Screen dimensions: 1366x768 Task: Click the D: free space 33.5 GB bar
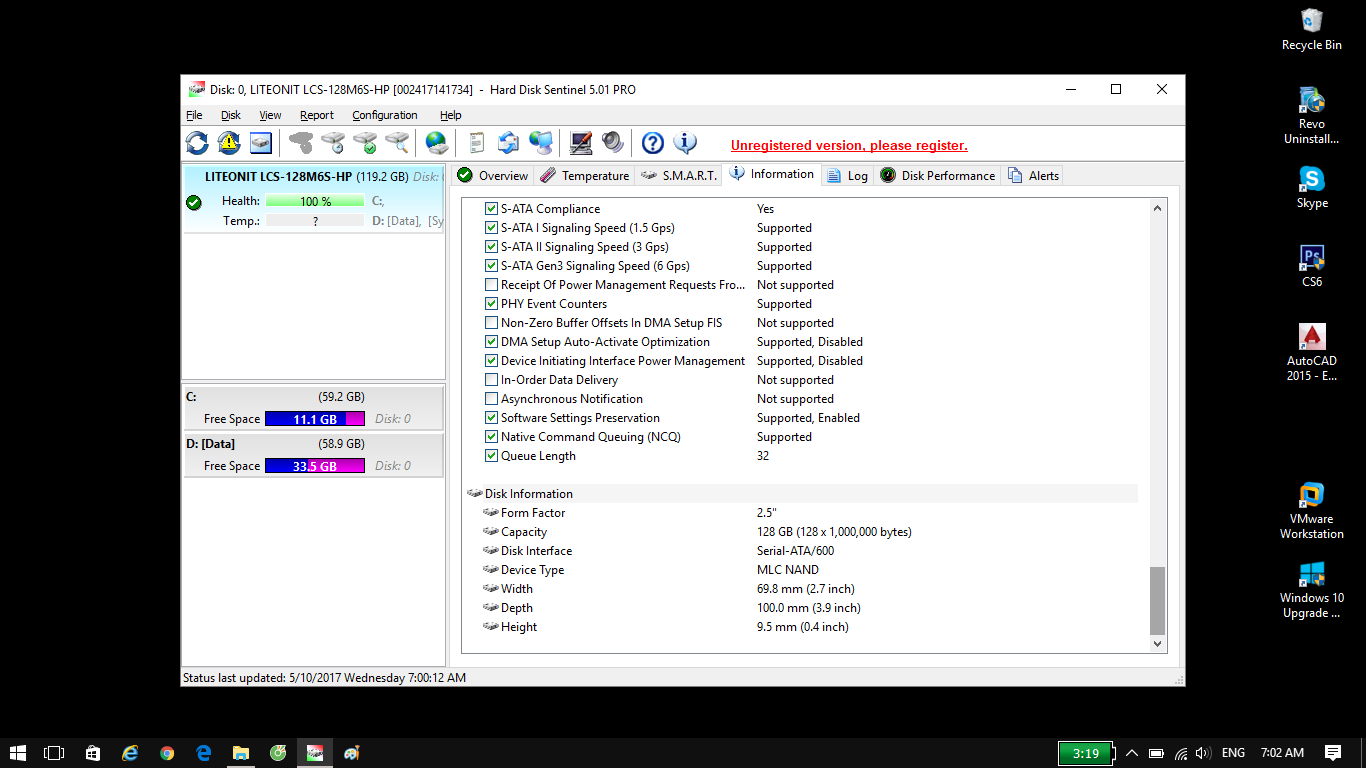[x=315, y=467]
